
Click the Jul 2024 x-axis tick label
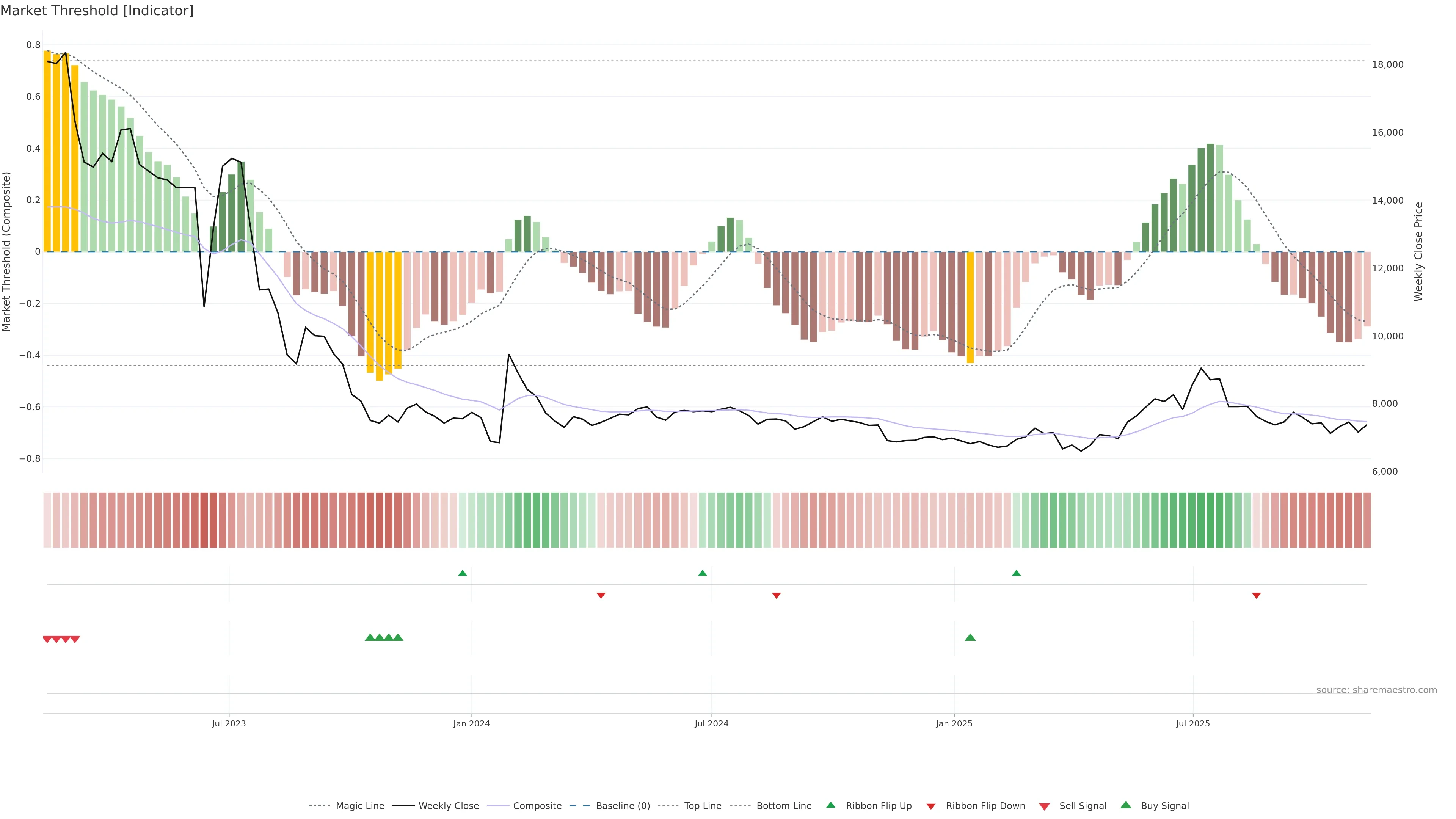(x=711, y=723)
